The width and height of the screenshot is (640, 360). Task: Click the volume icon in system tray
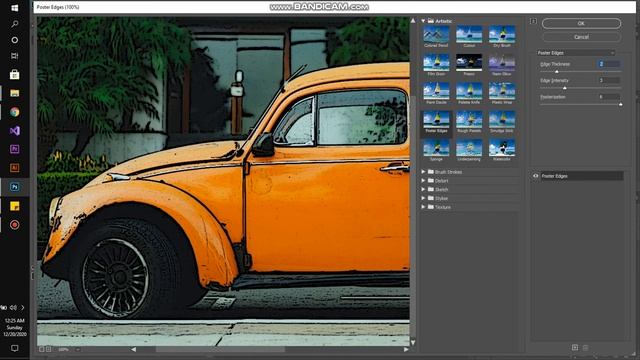point(13,307)
